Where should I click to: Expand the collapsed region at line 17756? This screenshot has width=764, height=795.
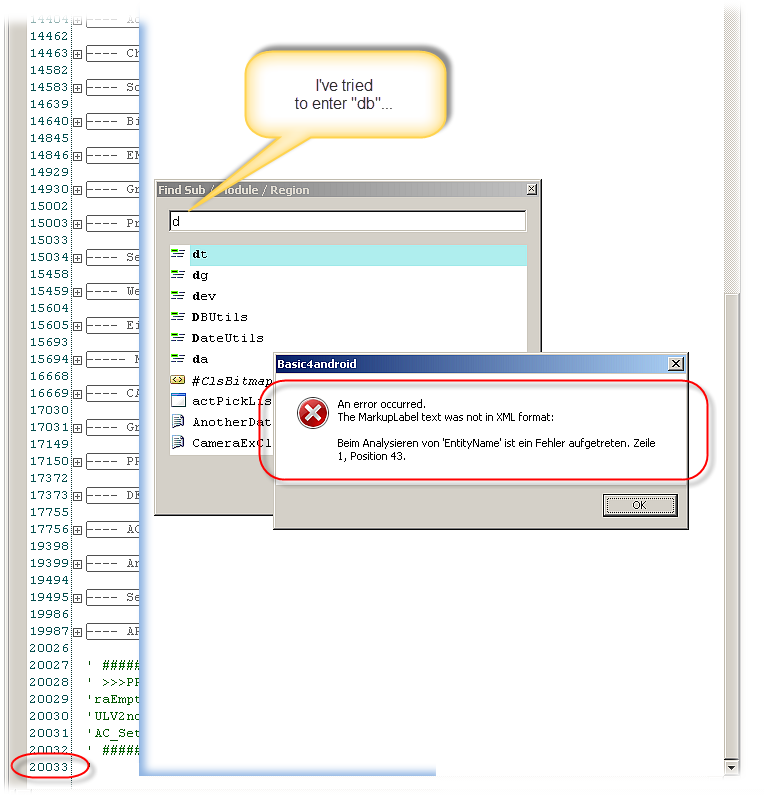(78, 530)
